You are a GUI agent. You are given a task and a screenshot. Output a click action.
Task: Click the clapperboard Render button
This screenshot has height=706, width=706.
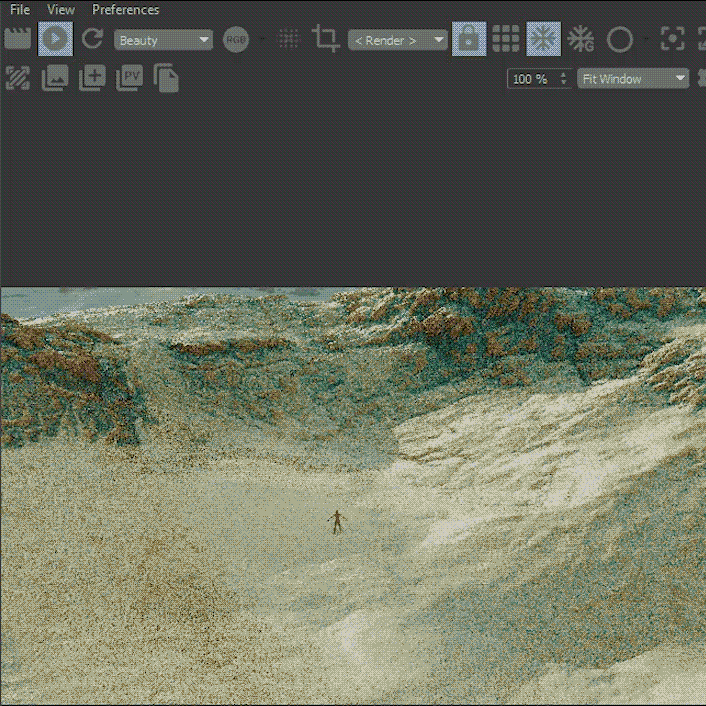click(x=17, y=39)
